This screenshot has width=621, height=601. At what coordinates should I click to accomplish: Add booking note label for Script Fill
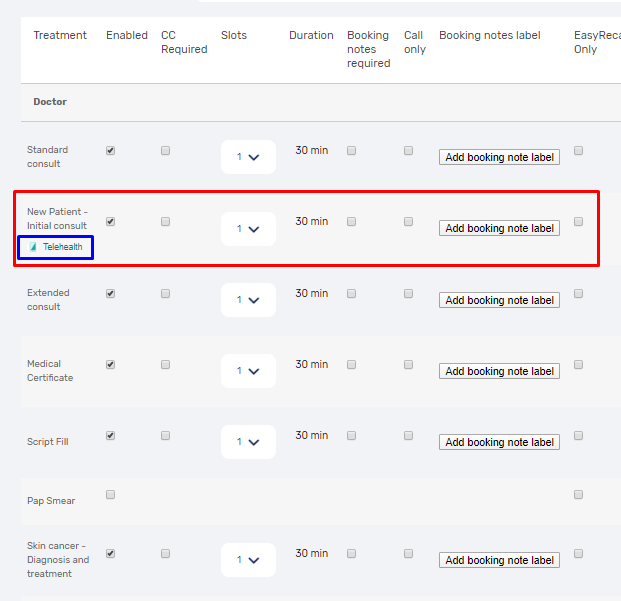[x=499, y=442]
